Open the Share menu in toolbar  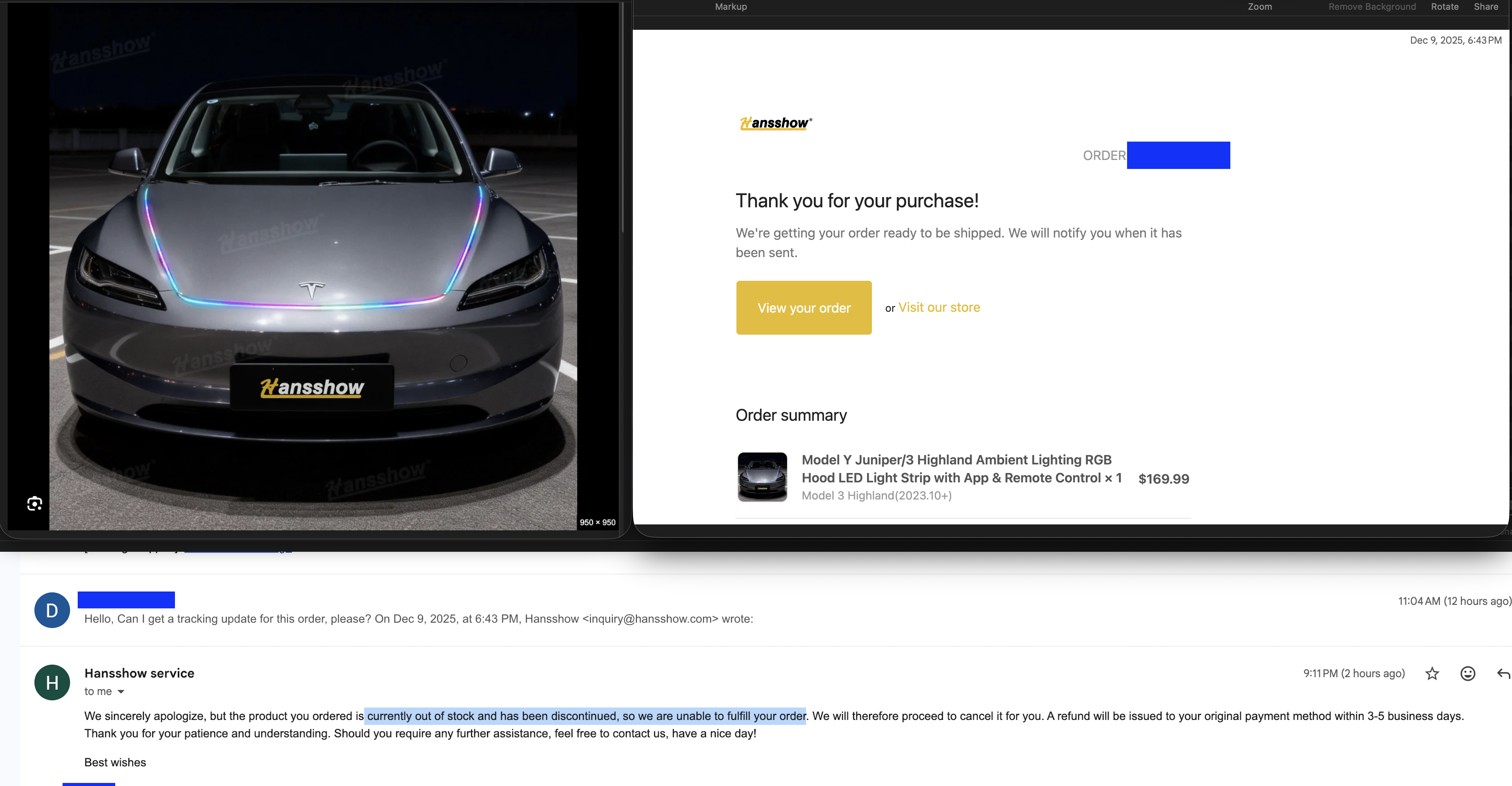tap(1485, 7)
